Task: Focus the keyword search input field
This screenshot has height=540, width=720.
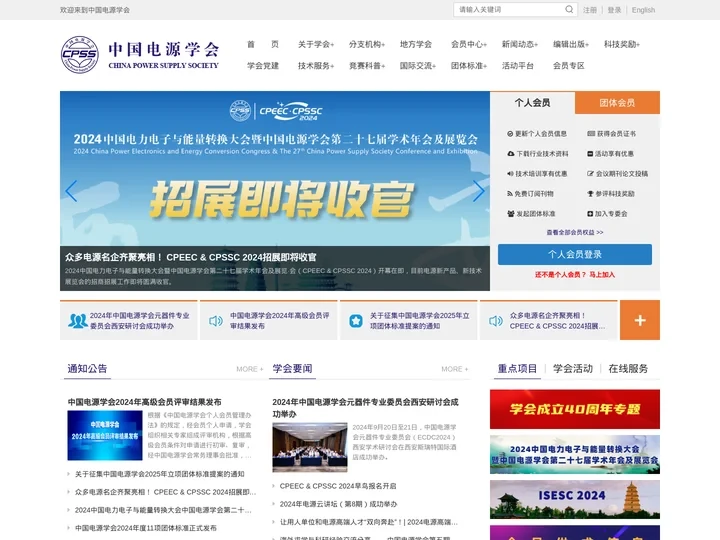Action: [509, 10]
